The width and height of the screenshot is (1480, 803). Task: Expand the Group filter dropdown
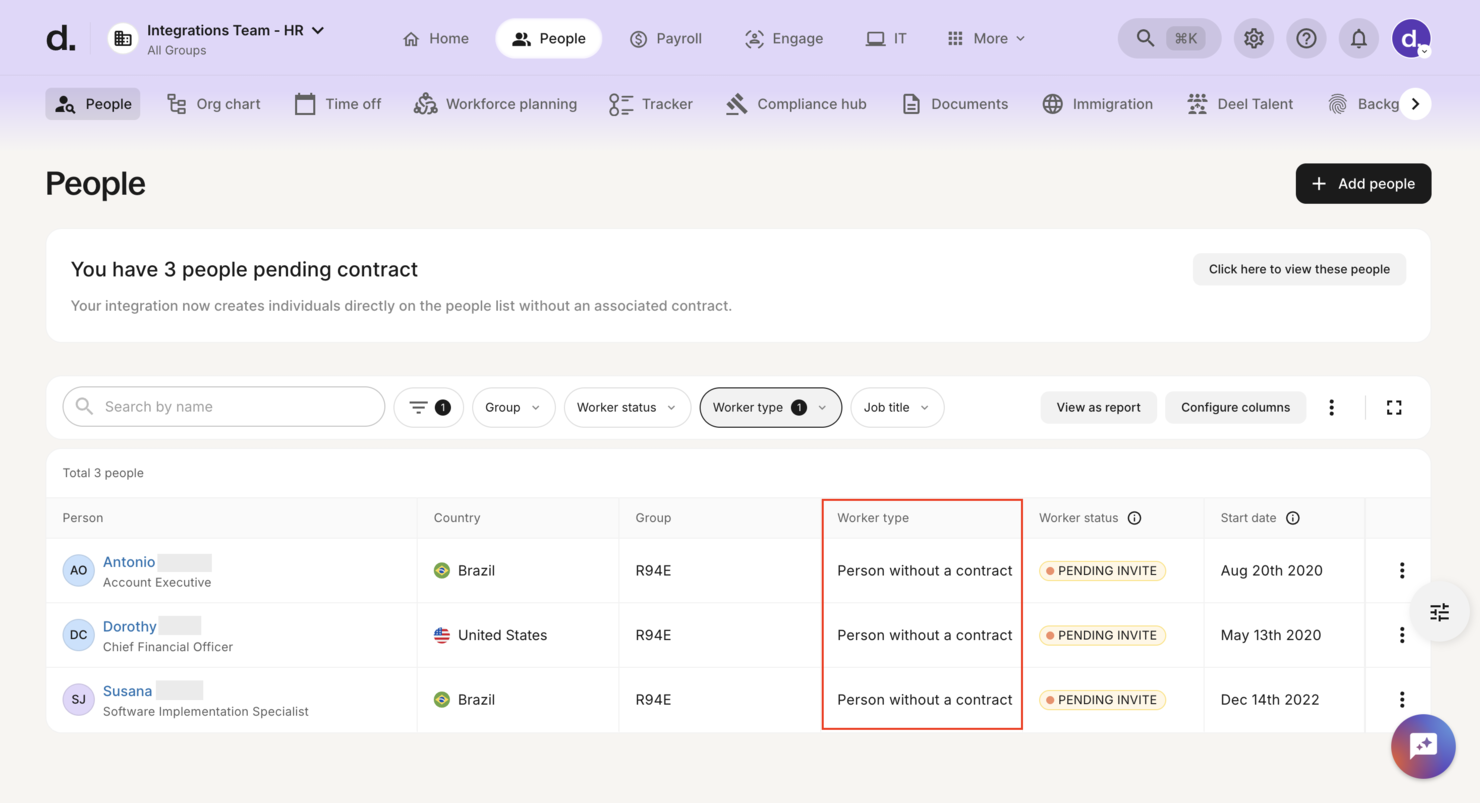[x=513, y=407]
